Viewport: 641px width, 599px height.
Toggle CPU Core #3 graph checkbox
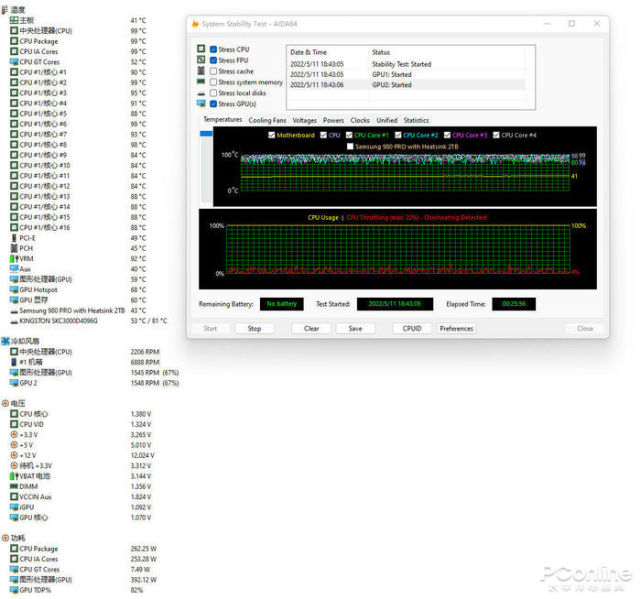(447, 135)
